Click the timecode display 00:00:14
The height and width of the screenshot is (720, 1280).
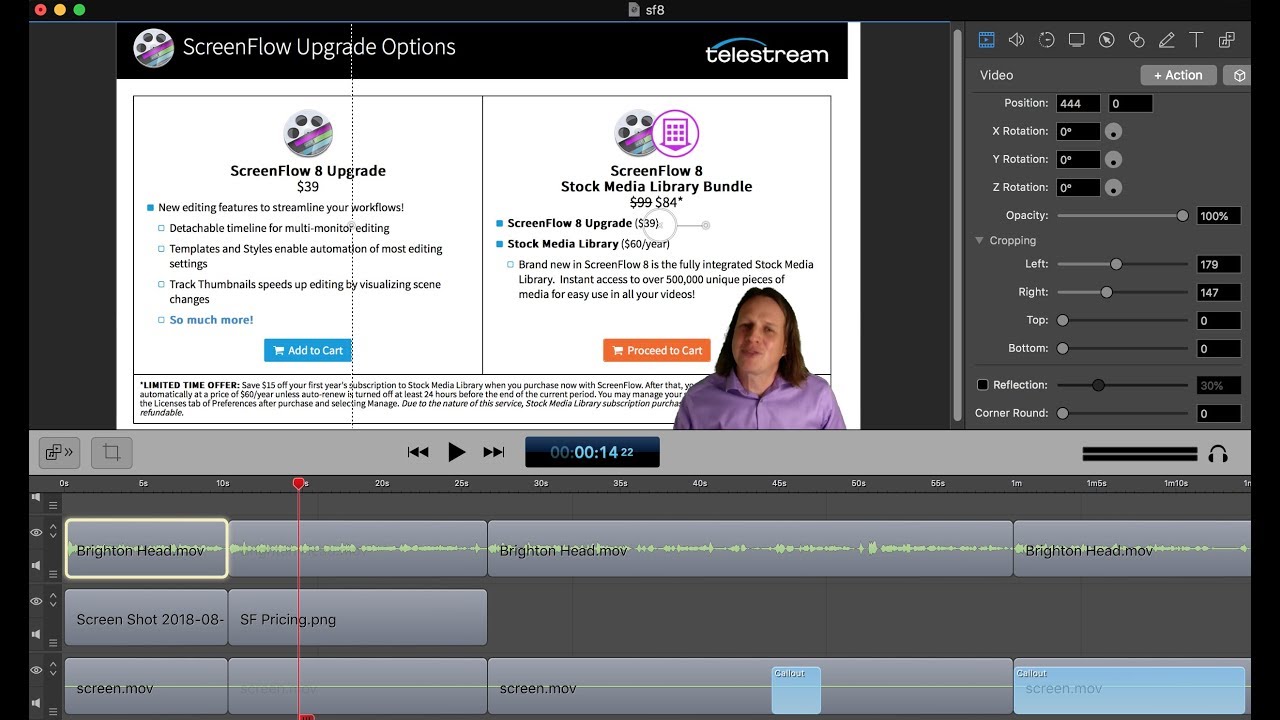592,452
